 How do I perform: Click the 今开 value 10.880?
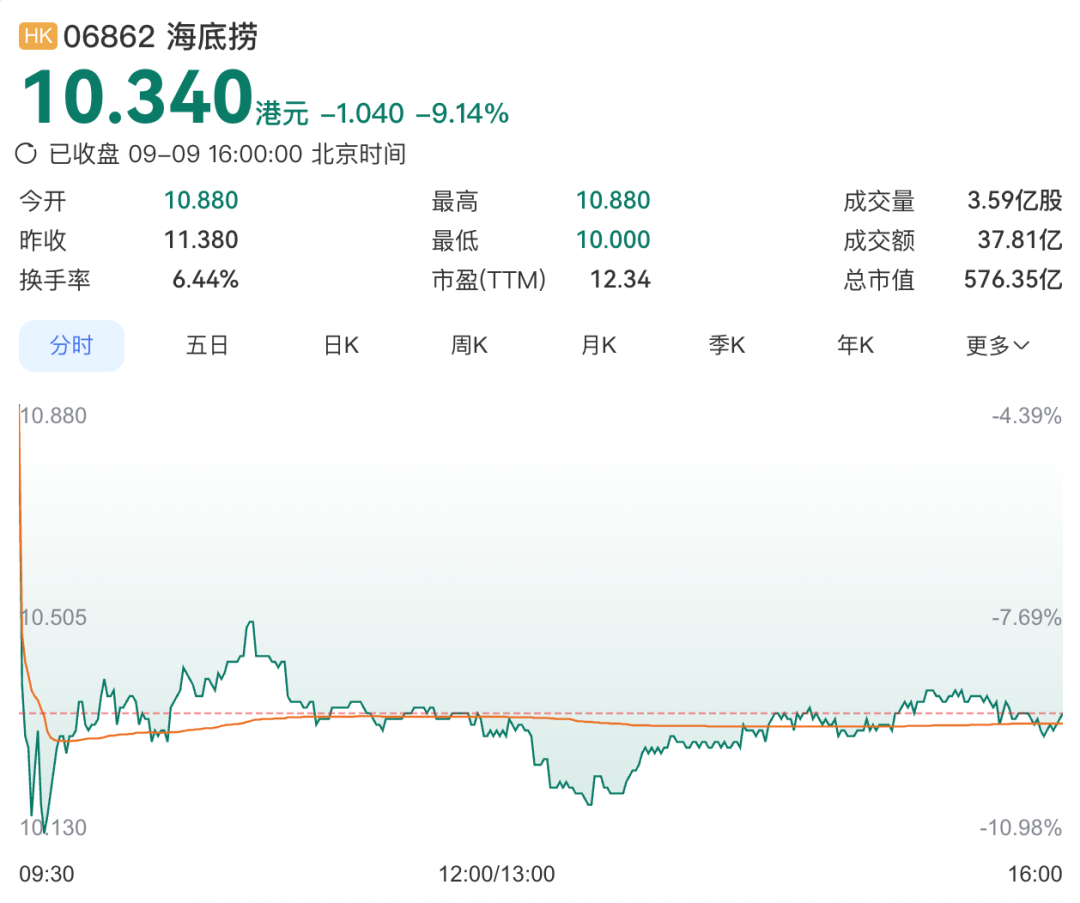201,200
